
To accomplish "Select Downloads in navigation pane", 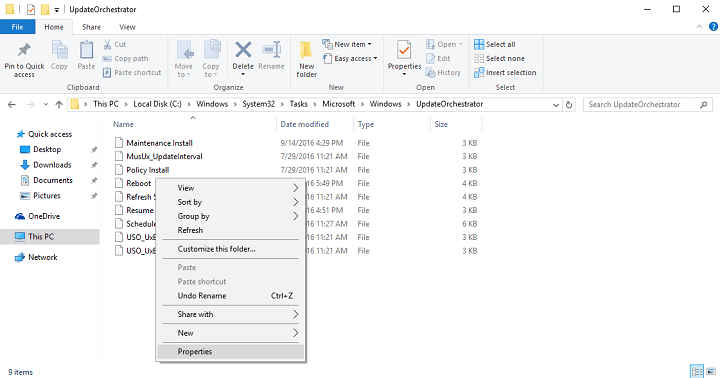I will pos(52,165).
